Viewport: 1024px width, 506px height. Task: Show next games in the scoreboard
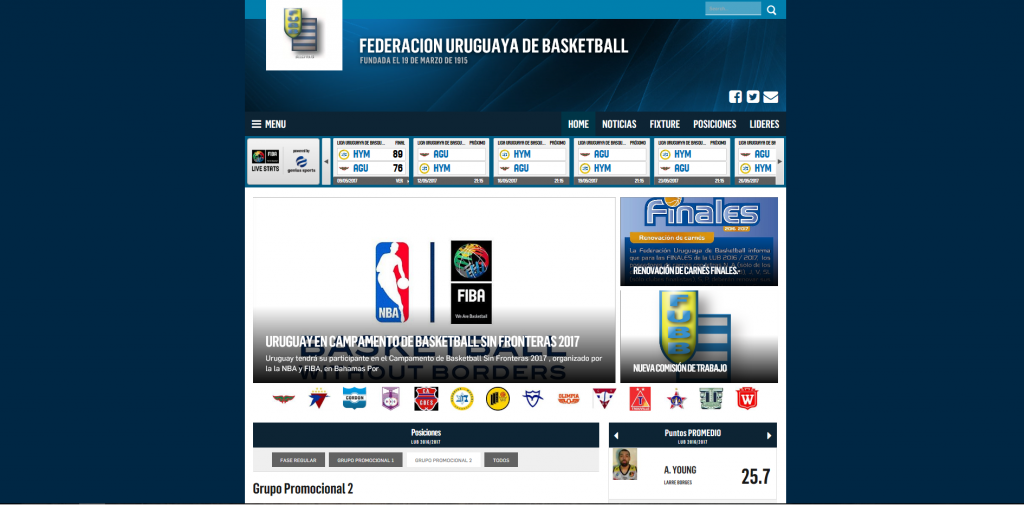point(779,161)
